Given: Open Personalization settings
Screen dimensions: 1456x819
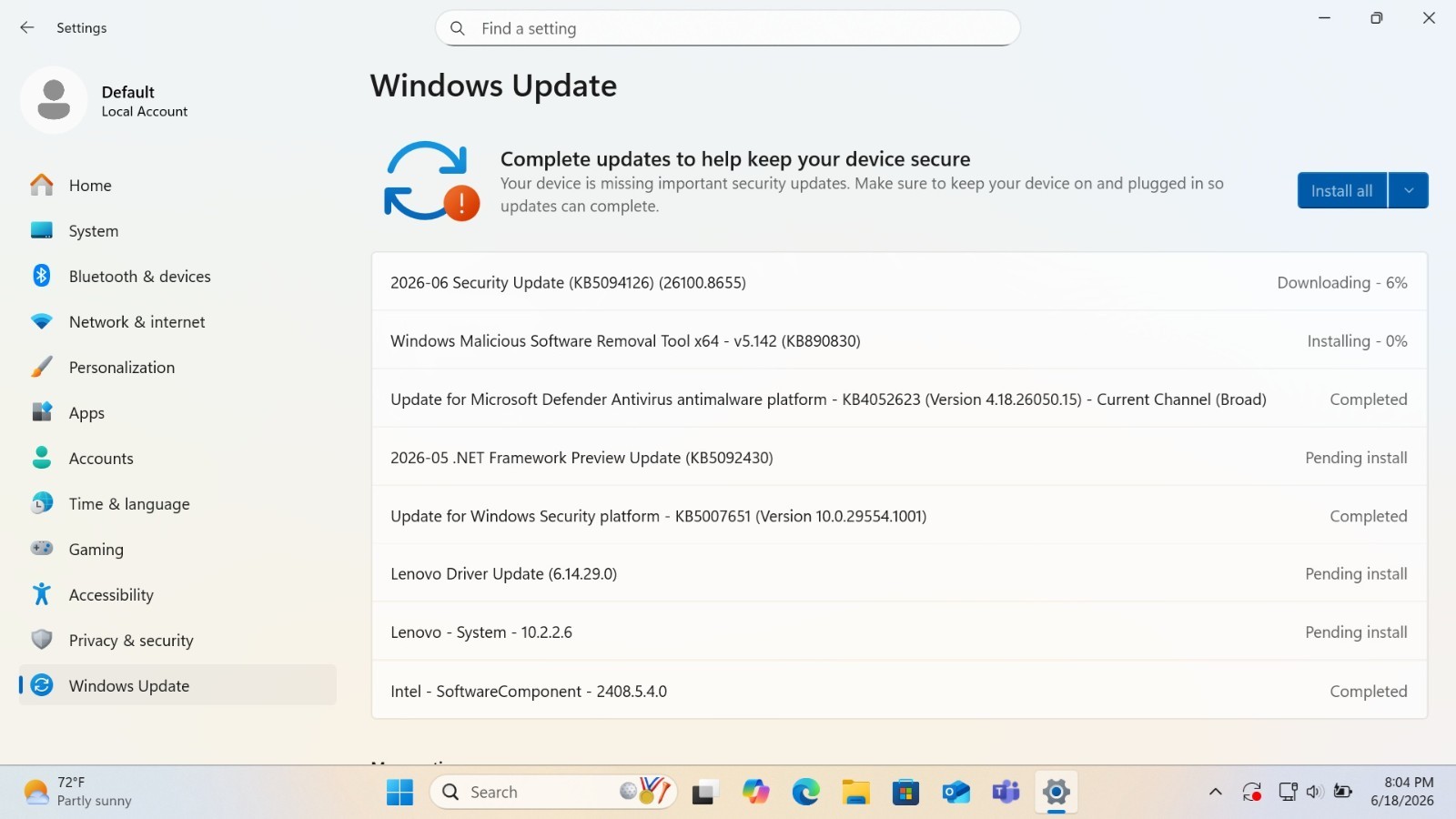Looking at the screenshot, I should [x=177, y=367].
